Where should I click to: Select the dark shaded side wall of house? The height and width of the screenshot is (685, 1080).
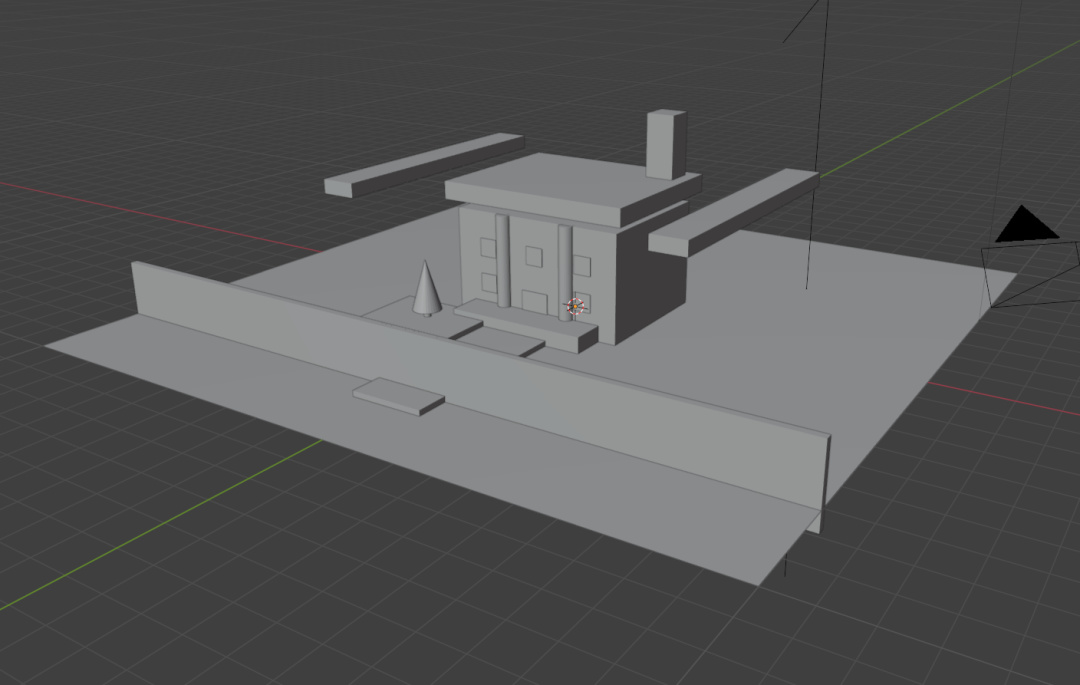(651, 282)
